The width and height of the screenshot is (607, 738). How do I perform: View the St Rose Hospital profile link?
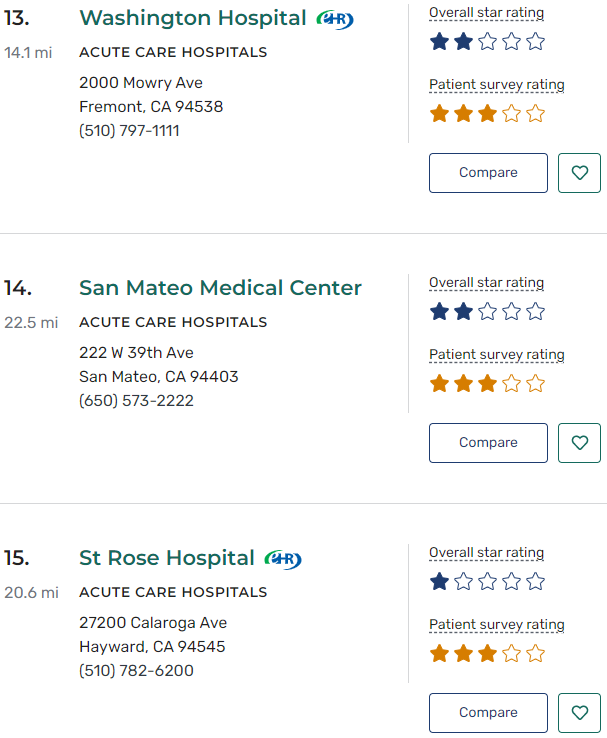click(x=166, y=558)
